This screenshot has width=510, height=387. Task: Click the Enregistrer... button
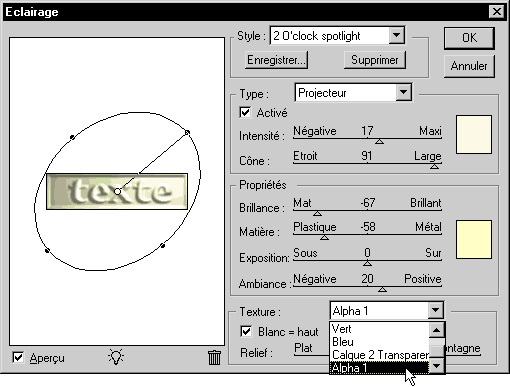(276, 60)
